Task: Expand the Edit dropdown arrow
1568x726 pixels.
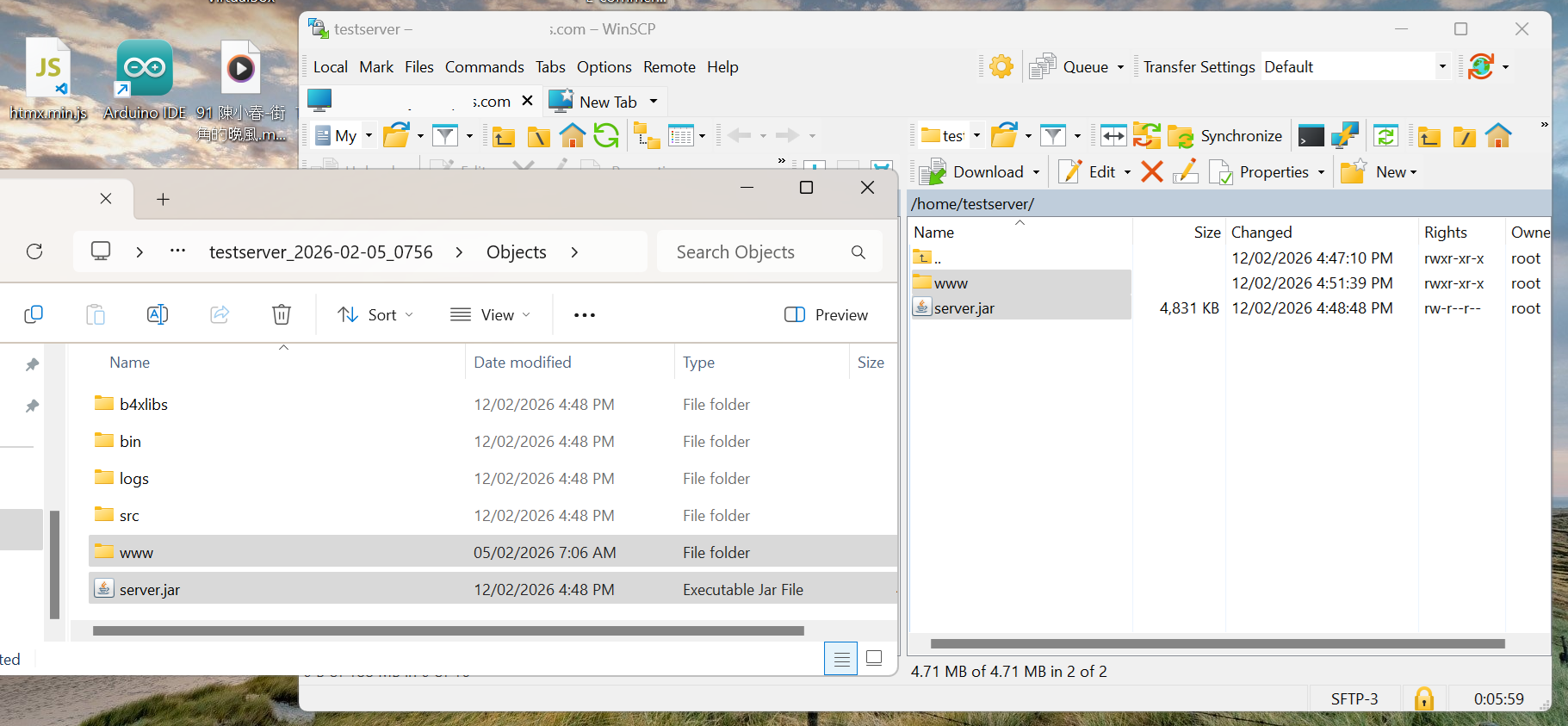Action: (1127, 172)
